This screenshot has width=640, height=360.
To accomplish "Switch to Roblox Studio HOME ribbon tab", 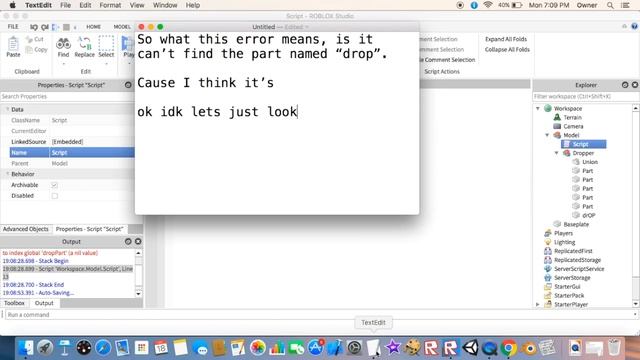I will tap(93, 27).
